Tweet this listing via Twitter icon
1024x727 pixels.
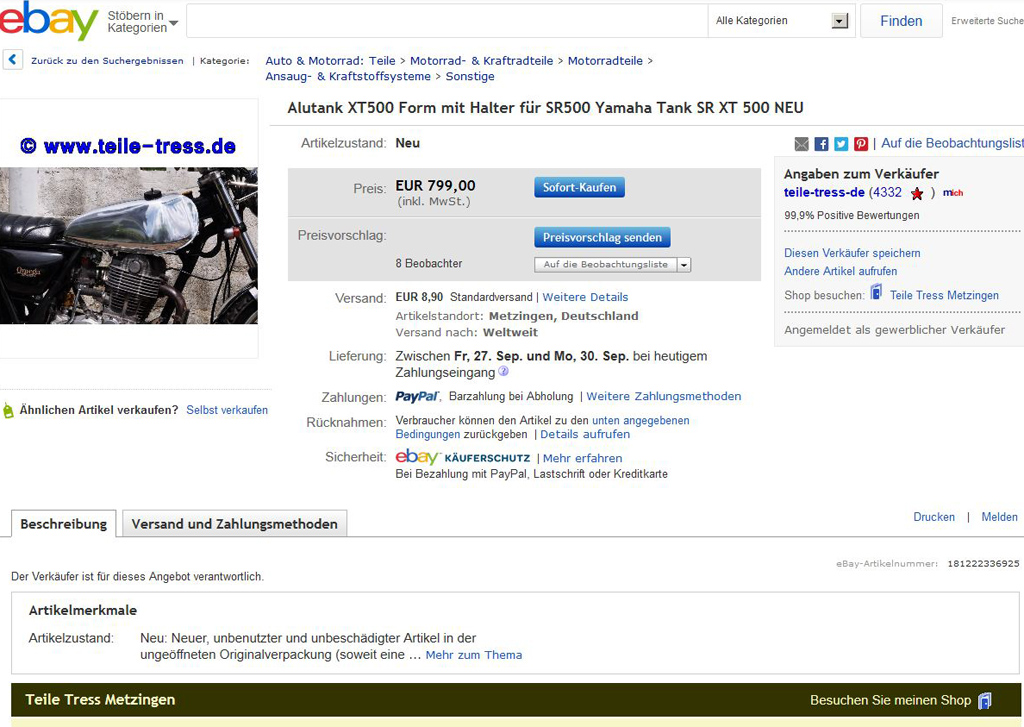coord(841,144)
